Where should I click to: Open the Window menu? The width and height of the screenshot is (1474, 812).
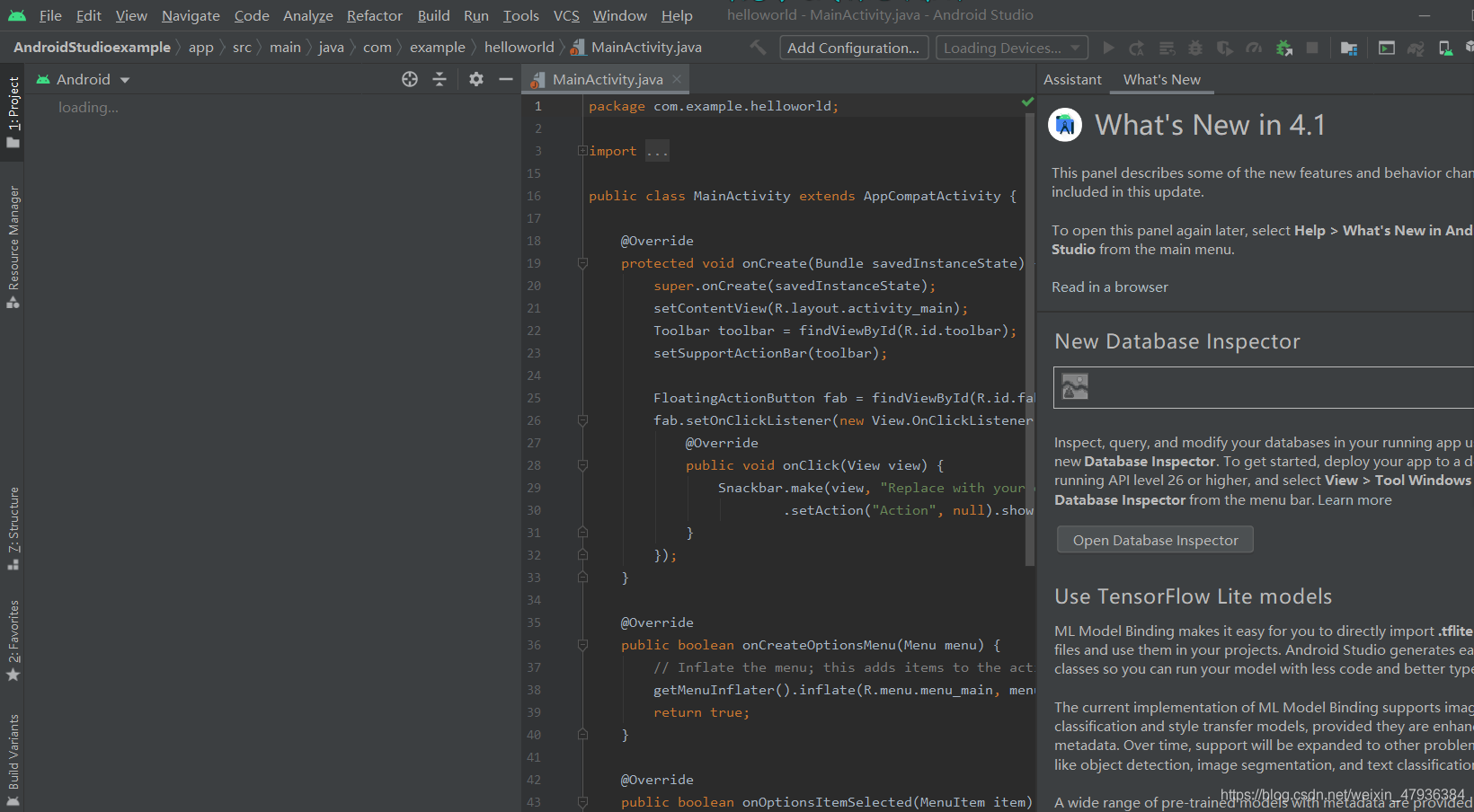click(x=619, y=15)
